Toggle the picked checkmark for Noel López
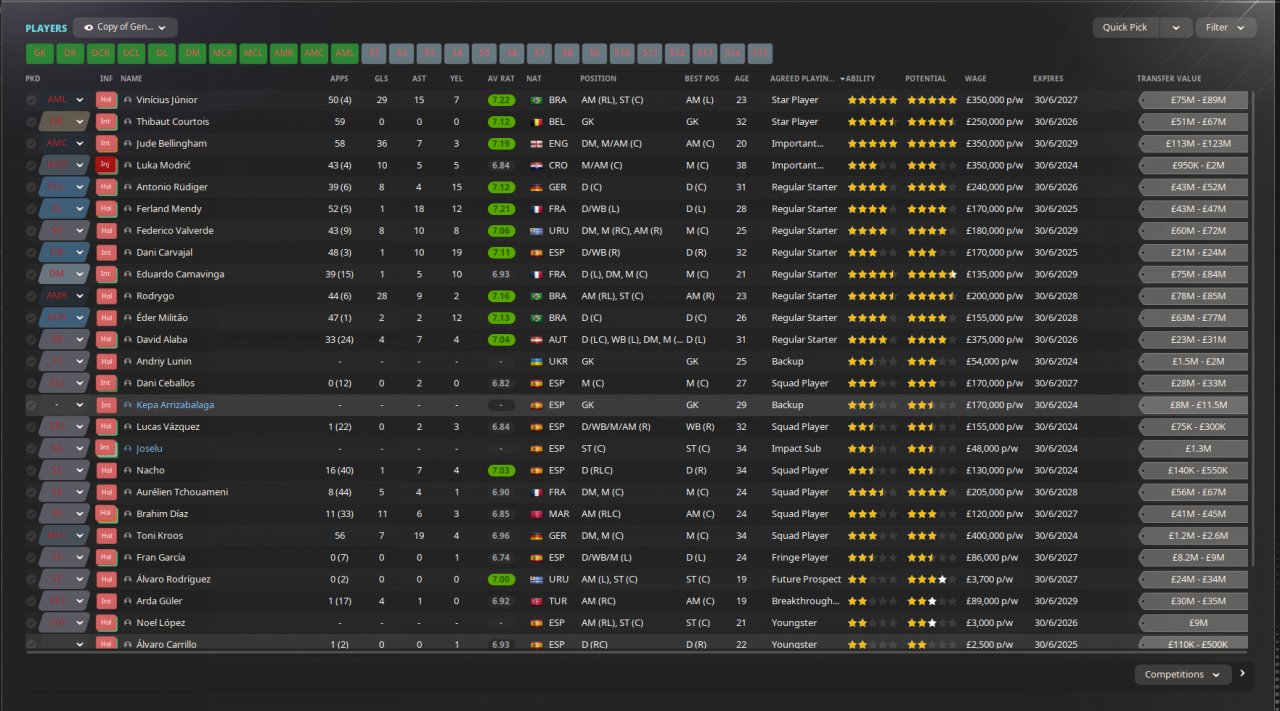This screenshot has height=711, width=1280. click(31, 623)
